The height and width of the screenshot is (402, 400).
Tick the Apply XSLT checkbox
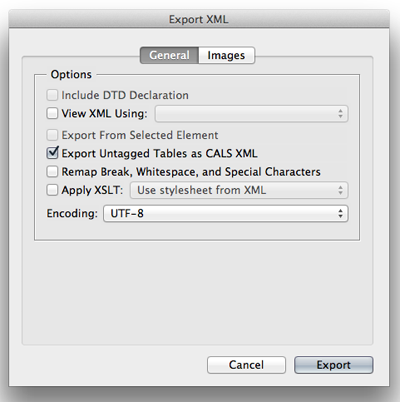tap(52, 190)
